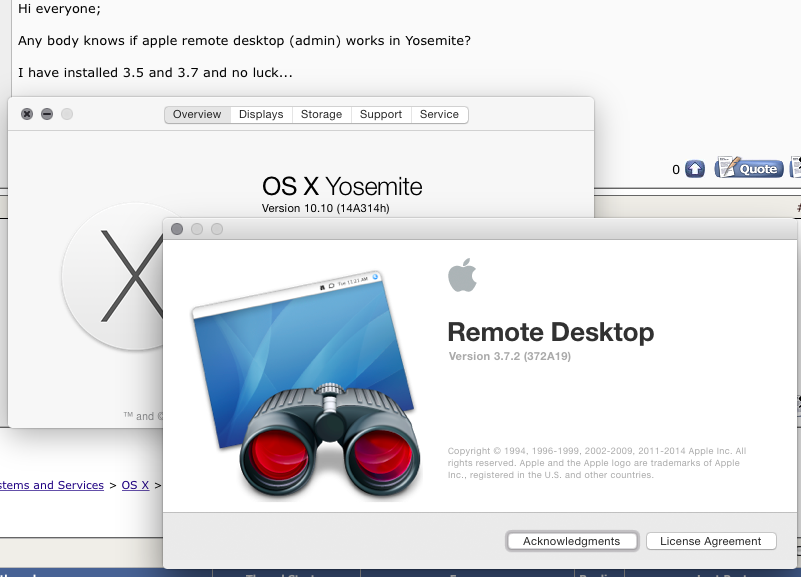Screen dimensions: 801x577
Task: Click the gray Apple logo
Action: (462, 275)
